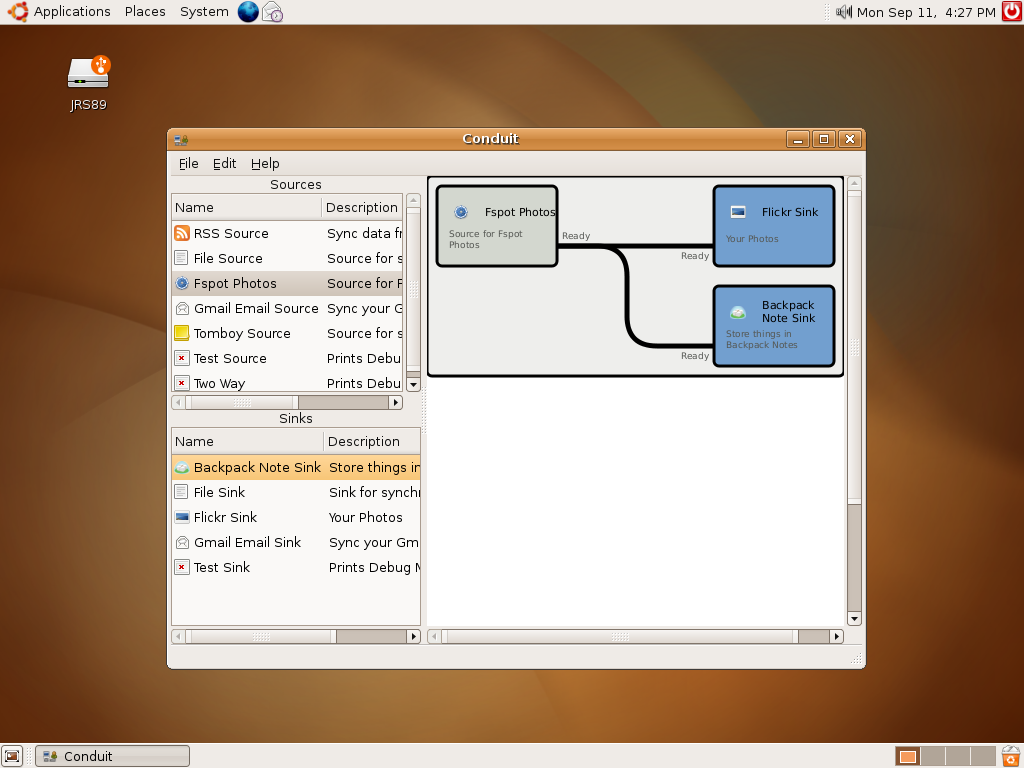This screenshot has height=768, width=1024.
Task: Sort Sources by the Name column header
Action: (246, 208)
